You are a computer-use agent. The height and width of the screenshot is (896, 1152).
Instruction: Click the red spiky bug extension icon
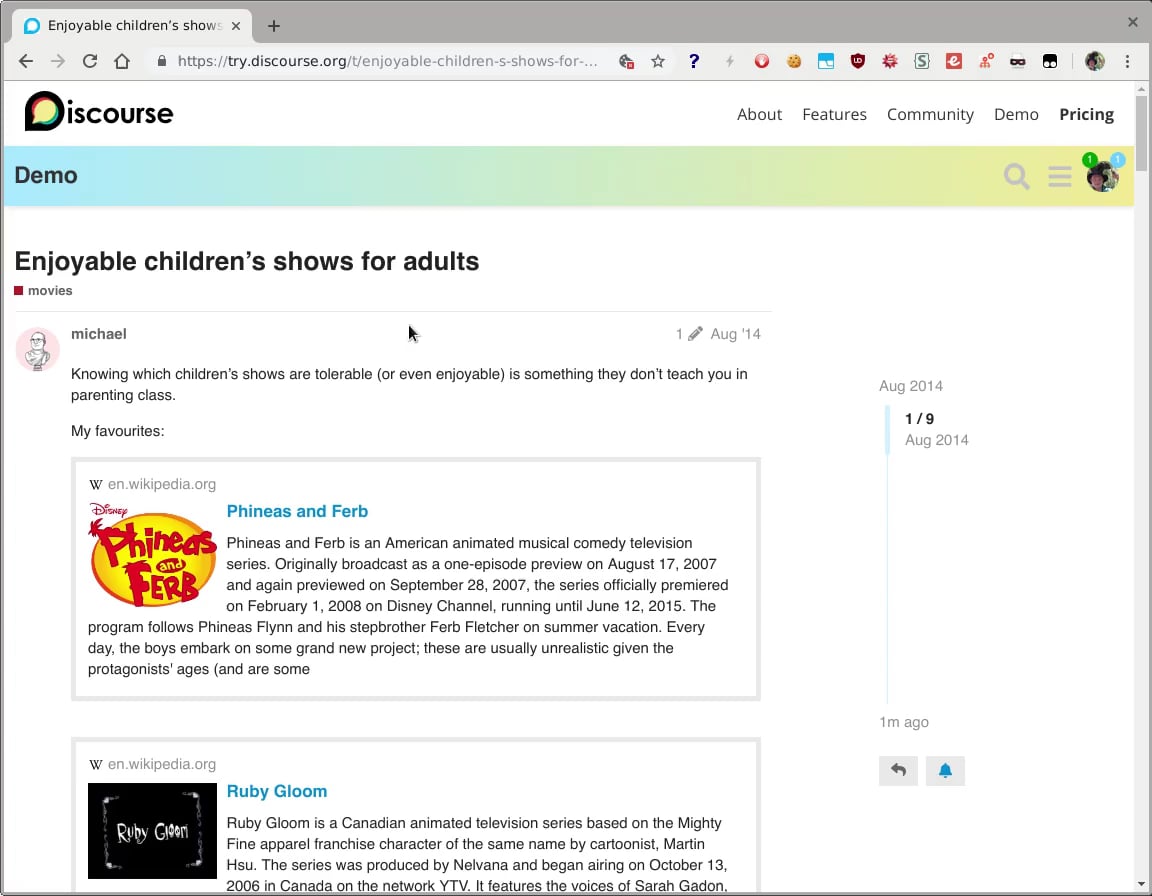(890, 61)
